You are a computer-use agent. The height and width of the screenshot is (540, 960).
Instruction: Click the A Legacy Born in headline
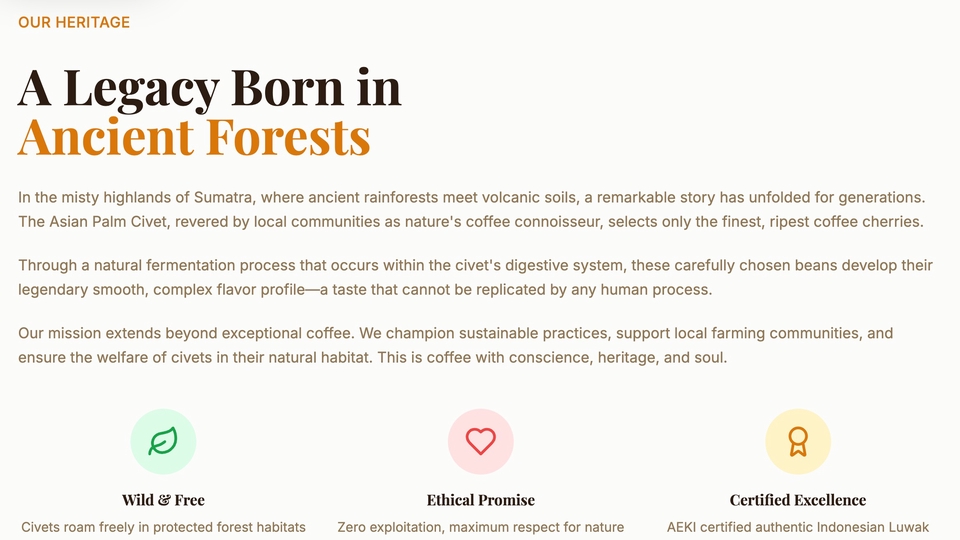tap(209, 89)
